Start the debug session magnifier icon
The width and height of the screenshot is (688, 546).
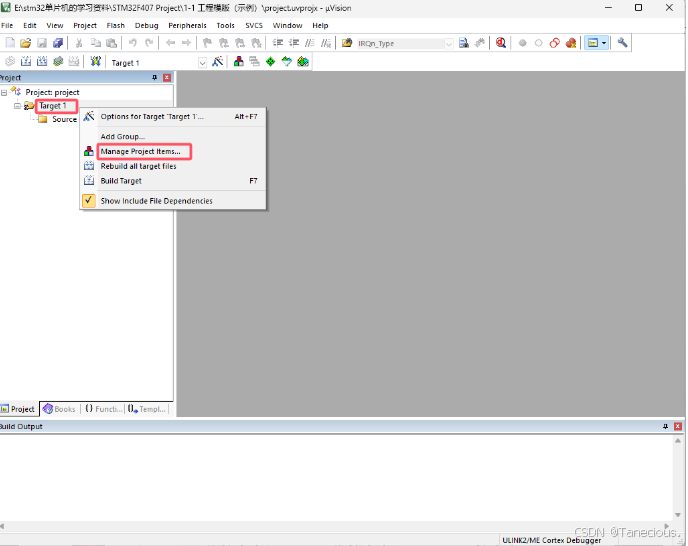click(501, 43)
